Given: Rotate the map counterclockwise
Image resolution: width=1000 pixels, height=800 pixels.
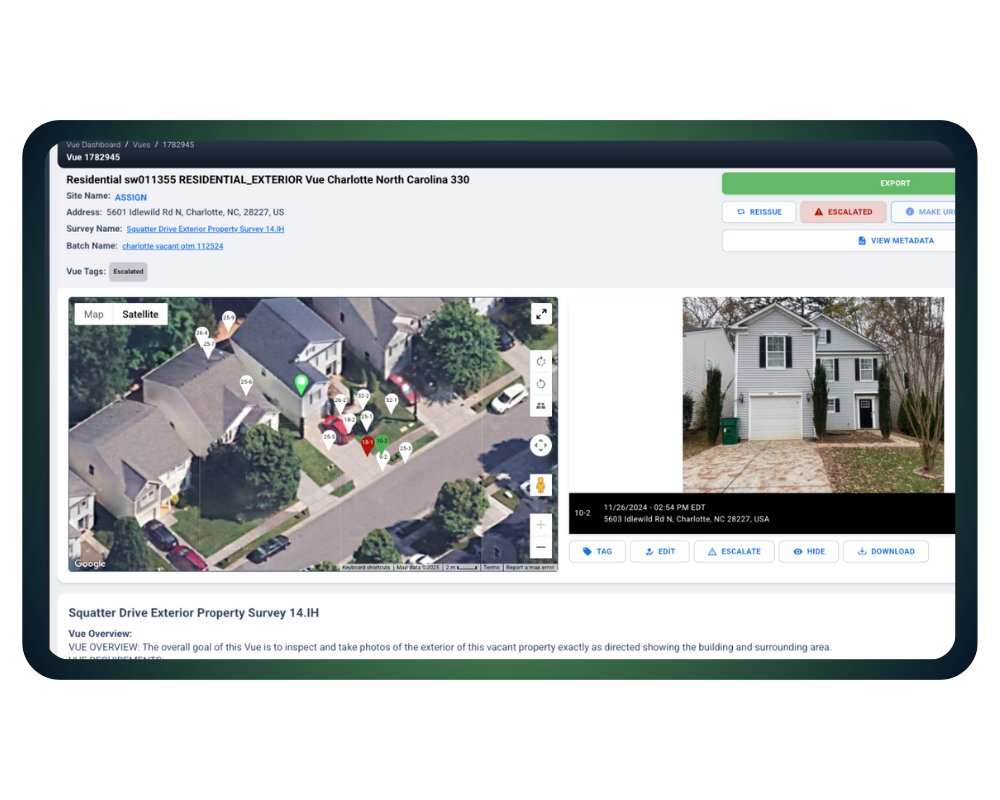Looking at the screenshot, I should 541,383.
